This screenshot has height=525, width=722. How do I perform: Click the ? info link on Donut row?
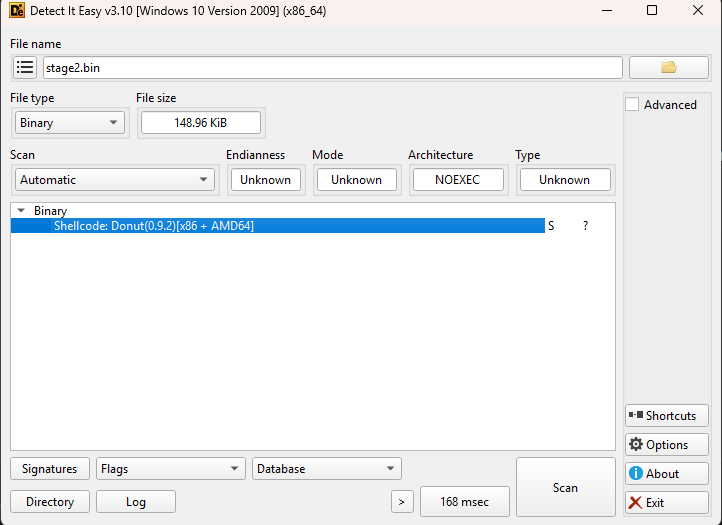tap(585, 226)
